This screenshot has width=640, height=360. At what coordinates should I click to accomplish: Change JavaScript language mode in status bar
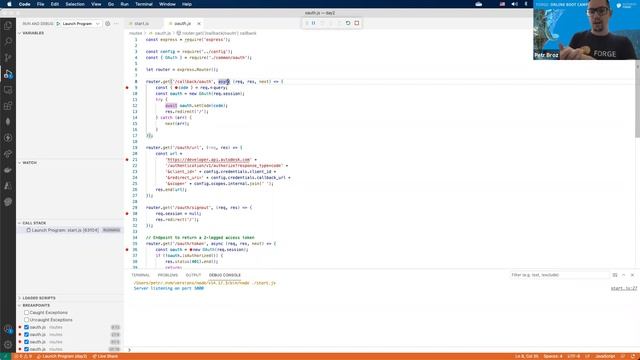tap(605, 356)
